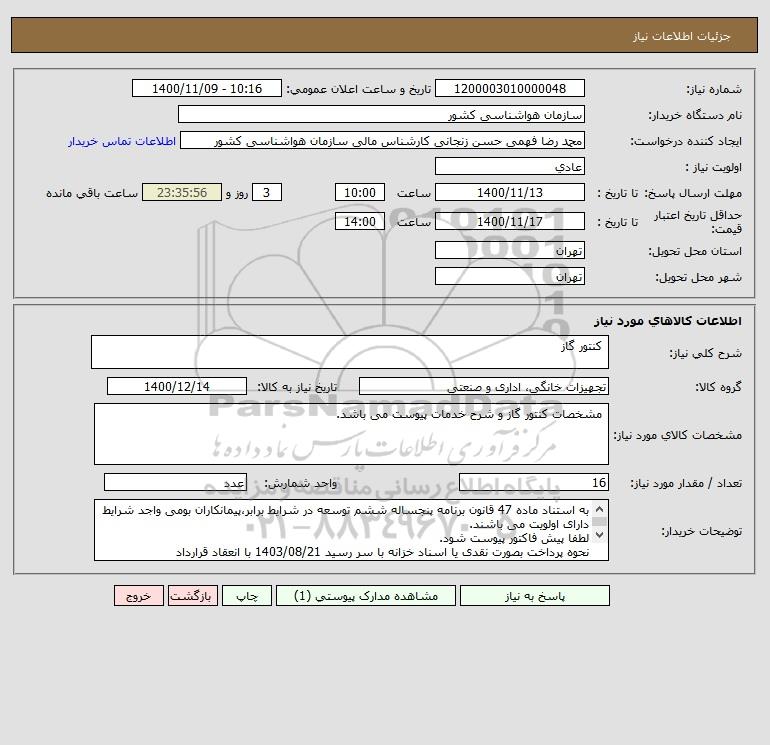The width and height of the screenshot is (770, 745).
Task: Select the price validity date 1400/11/17
Action: [510, 221]
